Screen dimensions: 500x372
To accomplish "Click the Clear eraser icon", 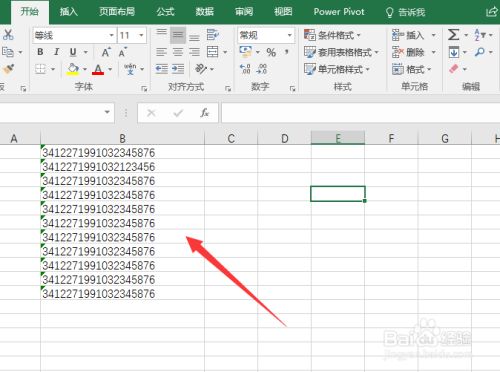I will 454,69.
